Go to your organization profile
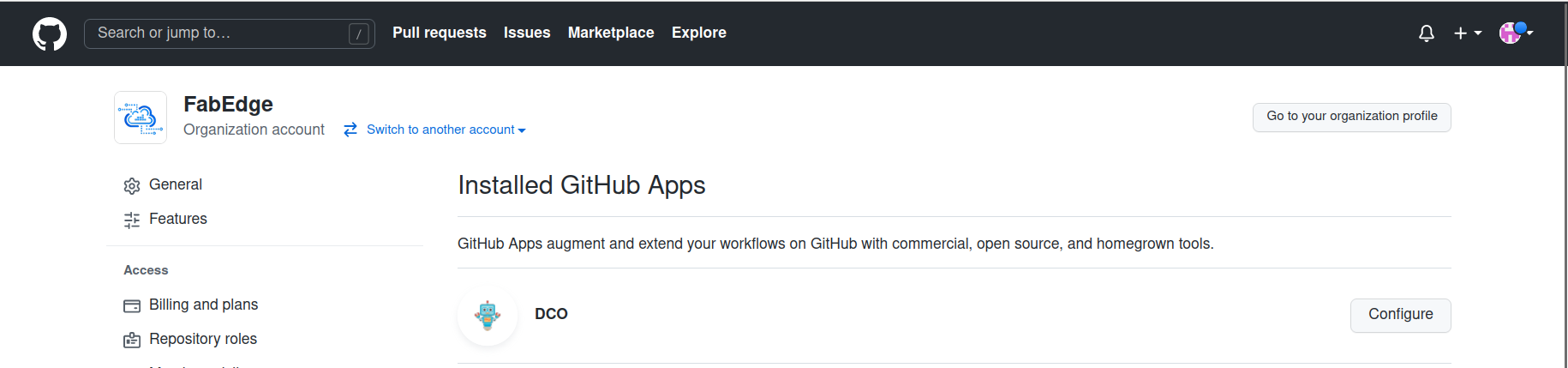Screen dimensions: 1568x368 click(x=1352, y=117)
